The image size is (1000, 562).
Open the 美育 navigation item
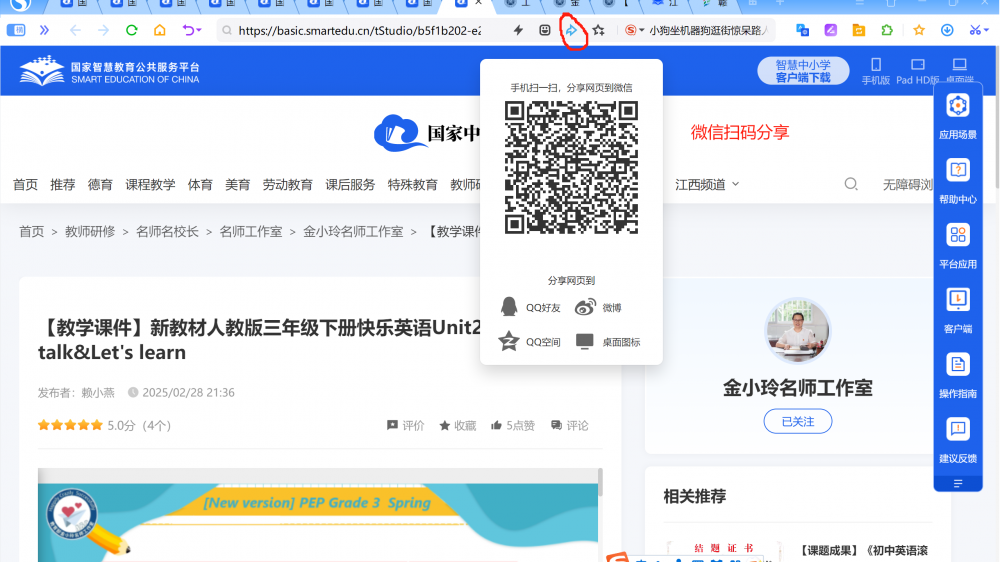[x=237, y=184]
